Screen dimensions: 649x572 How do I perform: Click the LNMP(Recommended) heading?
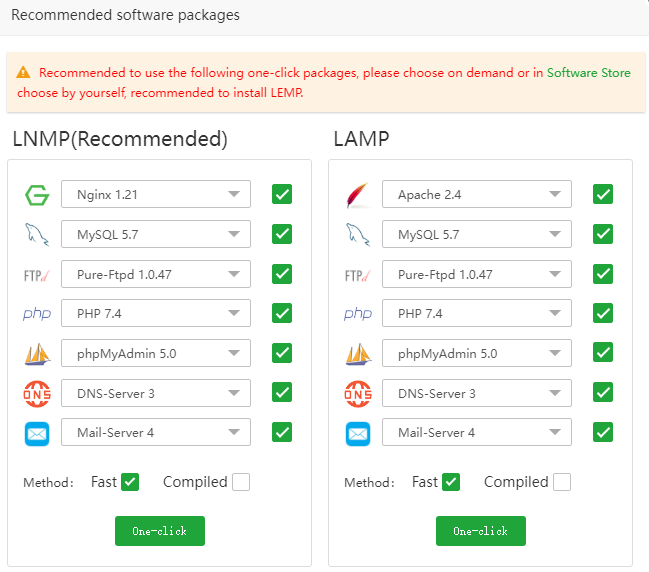[120, 139]
